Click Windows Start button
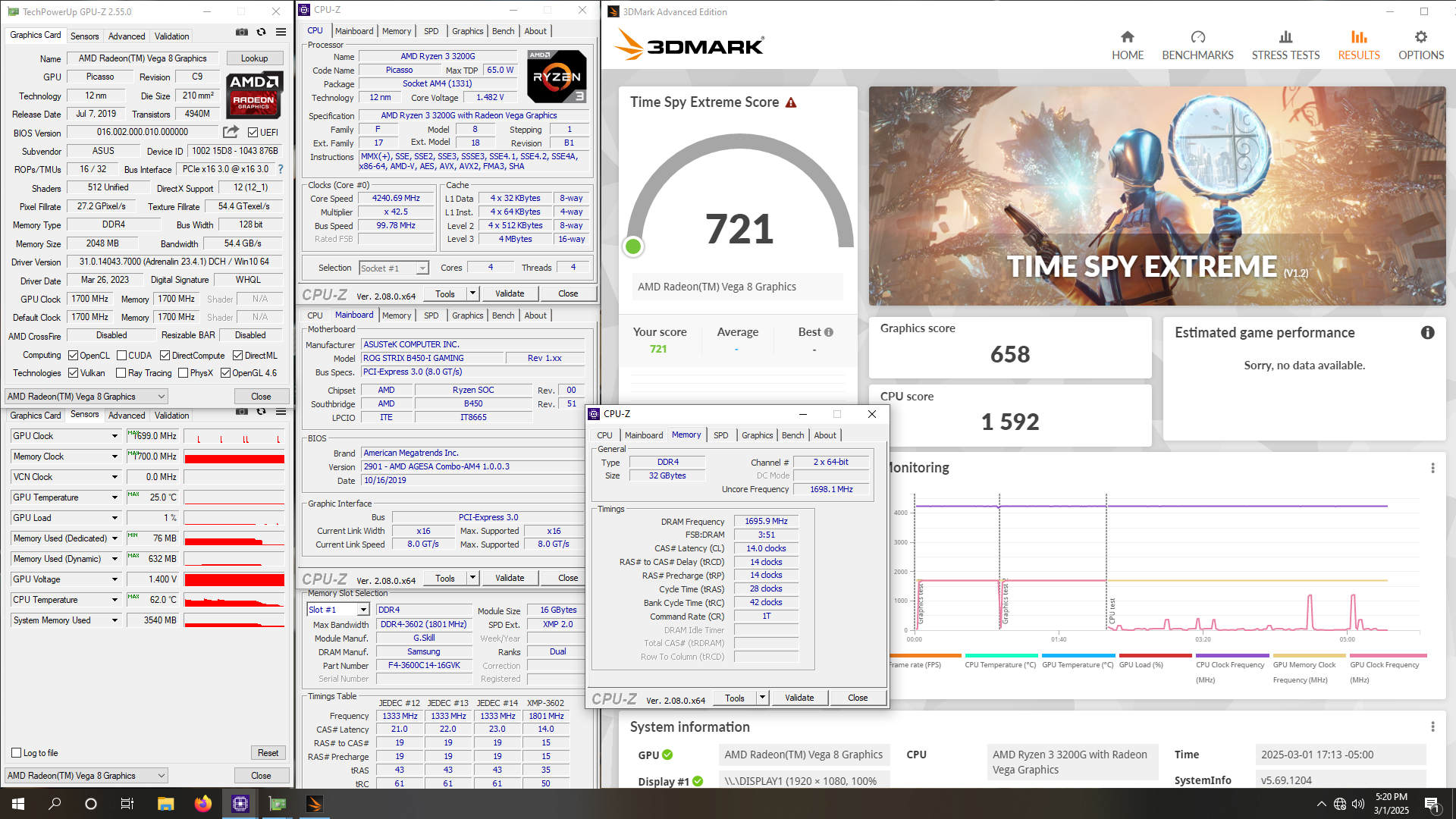The image size is (1456, 819). [18, 804]
